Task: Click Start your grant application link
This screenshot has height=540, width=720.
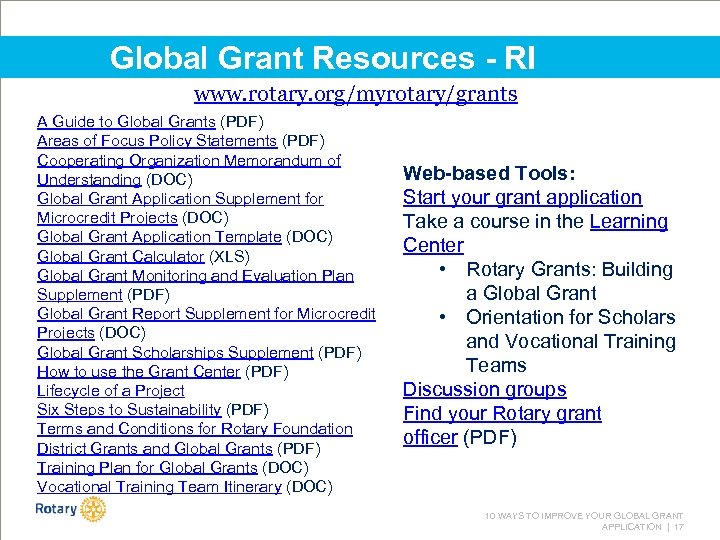Action: point(523,197)
